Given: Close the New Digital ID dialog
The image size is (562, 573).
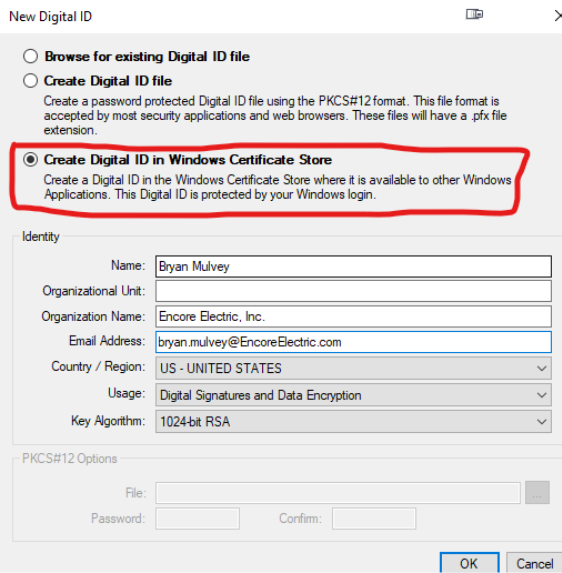Looking at the screenshot, I should tap(558, 15).
